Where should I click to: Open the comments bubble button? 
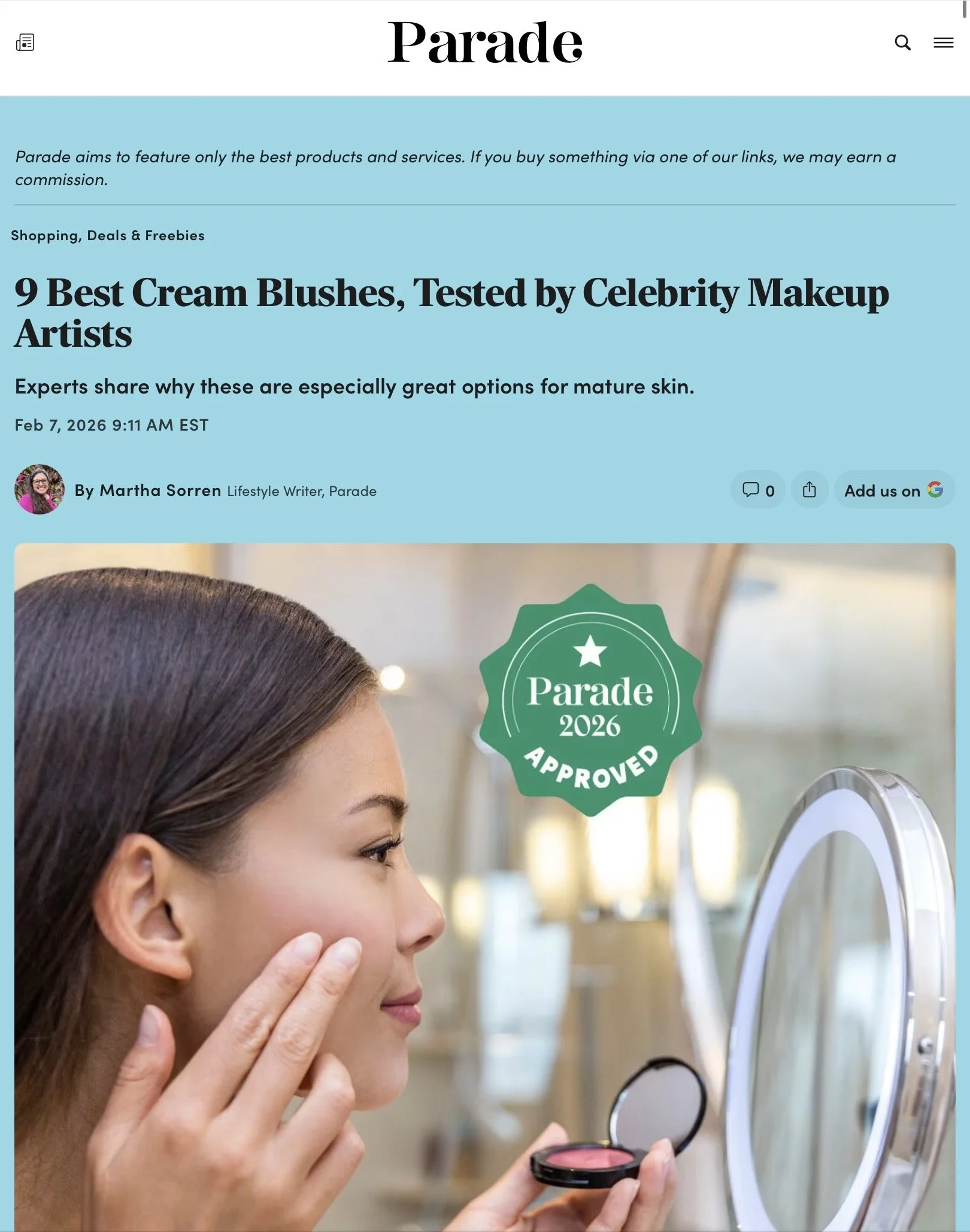click(758, 490)
